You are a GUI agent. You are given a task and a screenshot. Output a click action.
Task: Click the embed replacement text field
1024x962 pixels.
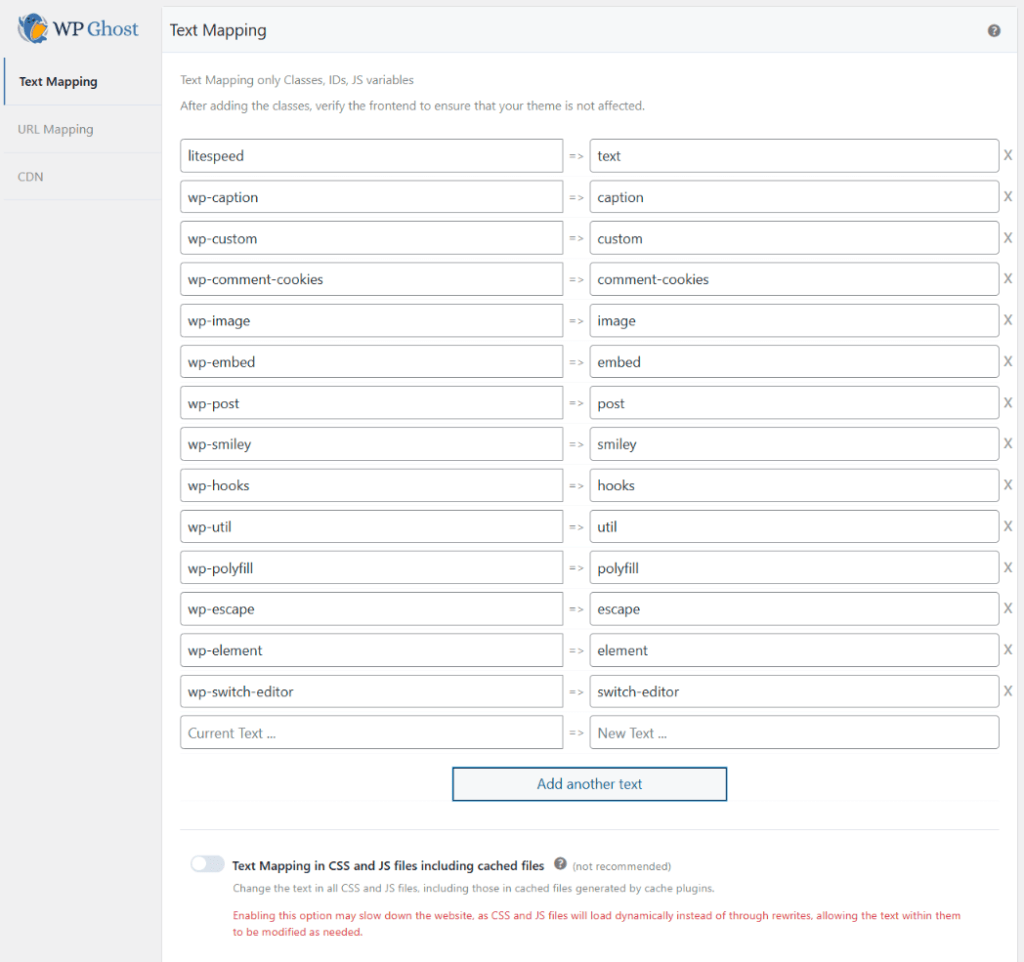(793, 361)
